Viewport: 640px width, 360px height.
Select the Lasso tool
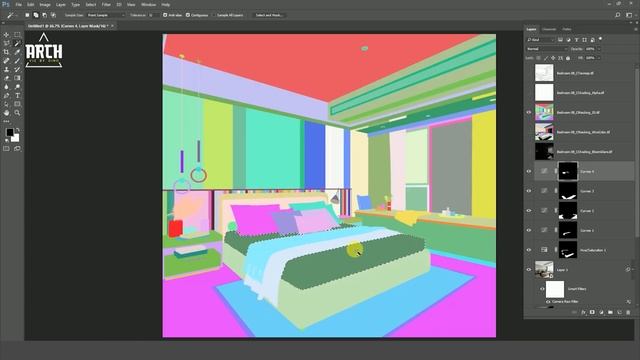tap(6, 43)
